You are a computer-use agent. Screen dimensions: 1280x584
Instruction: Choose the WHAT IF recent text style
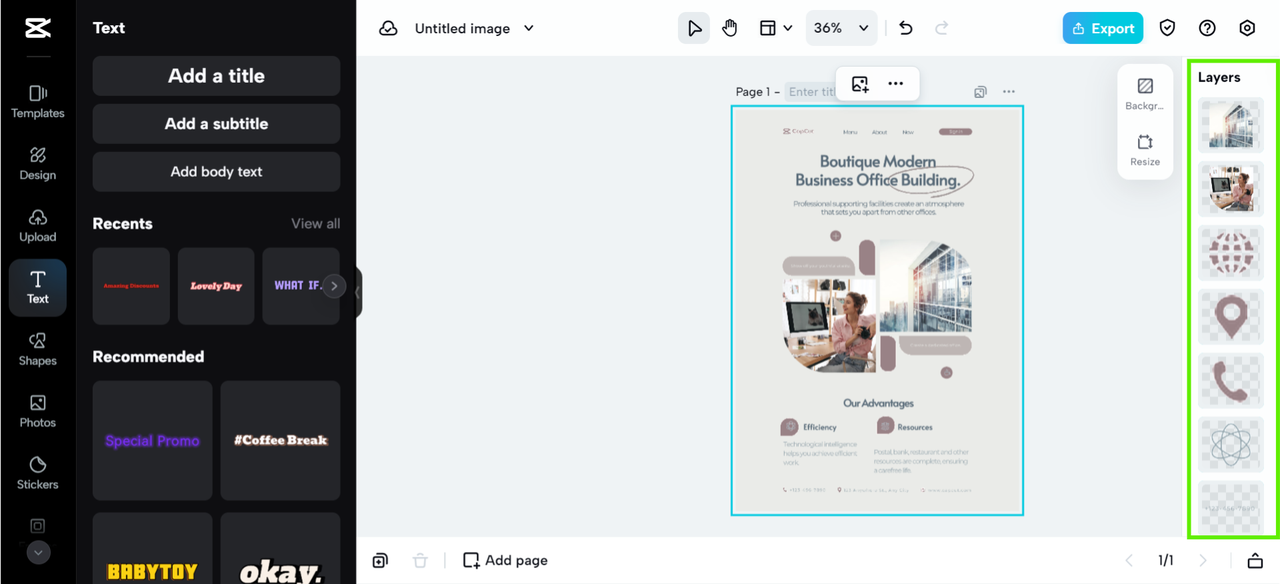(297, 286)
